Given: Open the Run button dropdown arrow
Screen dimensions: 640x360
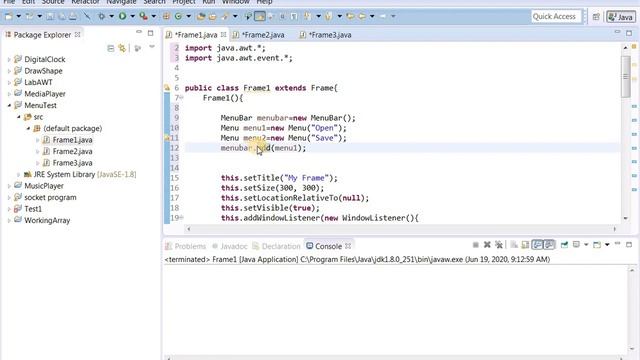Looking at the screenshot, I should point(132,16).
